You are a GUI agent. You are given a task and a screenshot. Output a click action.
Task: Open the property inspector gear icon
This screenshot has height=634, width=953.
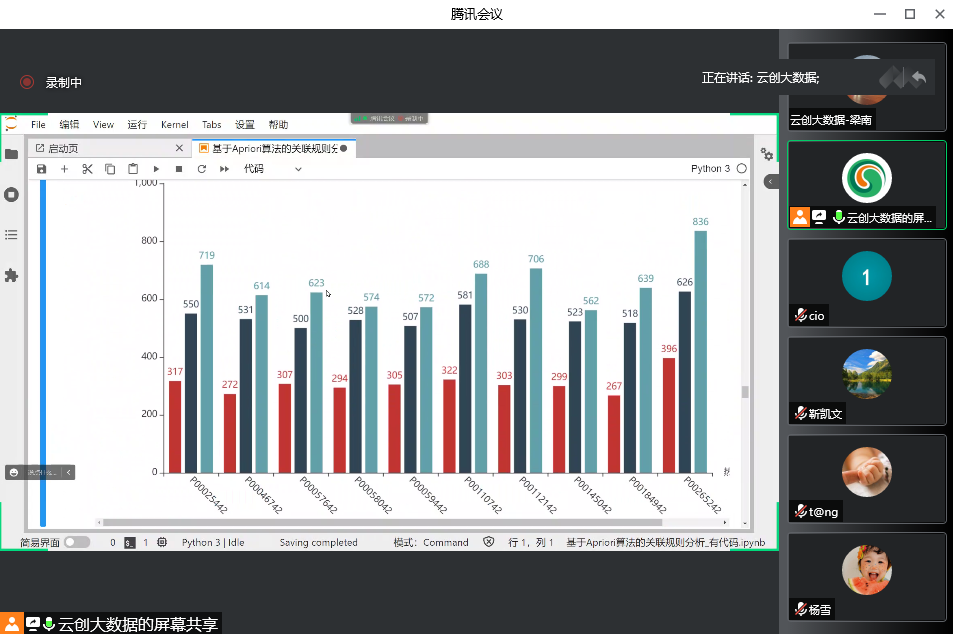pyautogui.click(x=766, y=154)
